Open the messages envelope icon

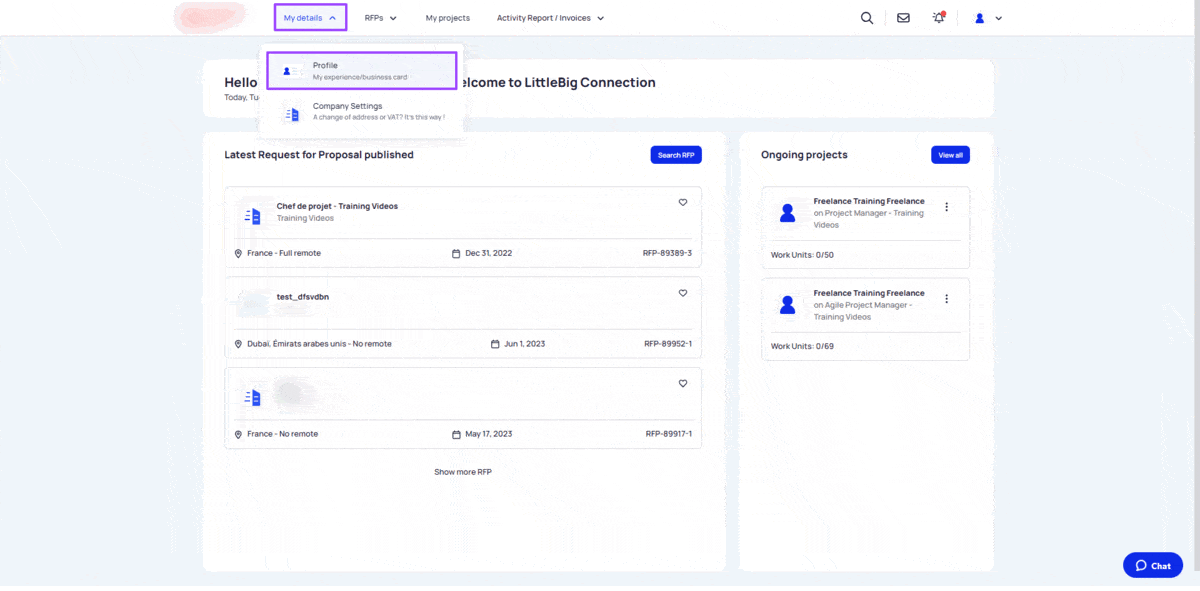(x=903, y=18)
